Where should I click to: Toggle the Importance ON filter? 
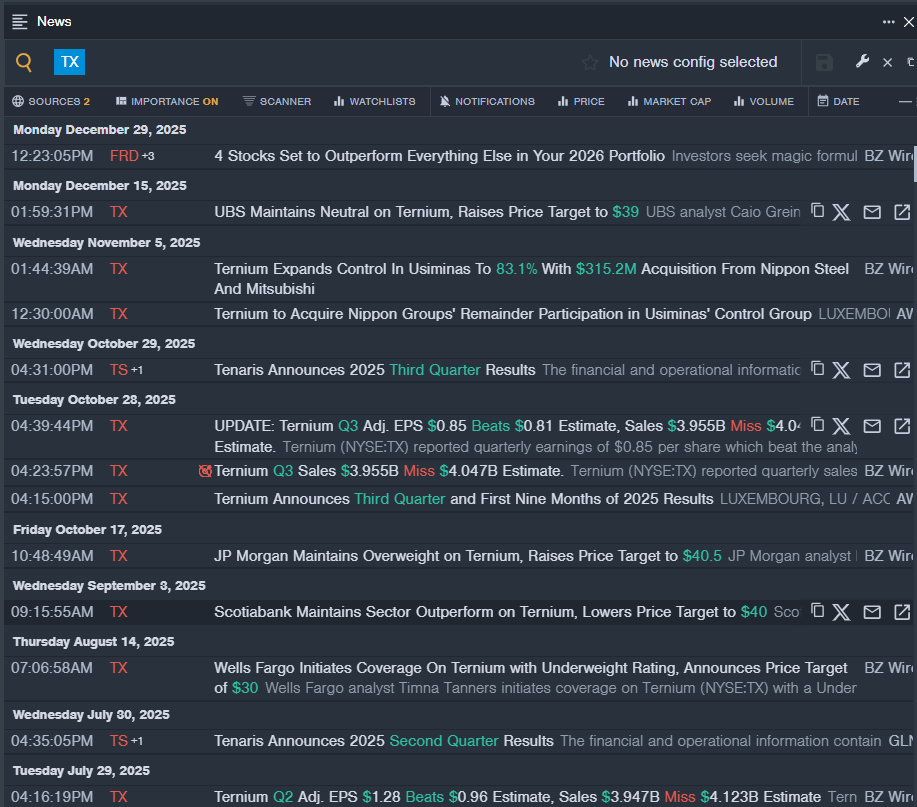166,101
